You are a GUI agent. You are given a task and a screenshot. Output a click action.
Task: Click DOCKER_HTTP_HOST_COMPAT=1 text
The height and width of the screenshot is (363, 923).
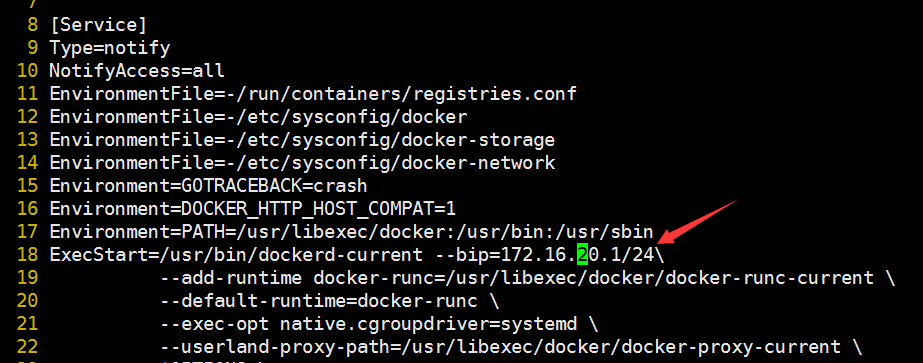click(x=318, y=209)
